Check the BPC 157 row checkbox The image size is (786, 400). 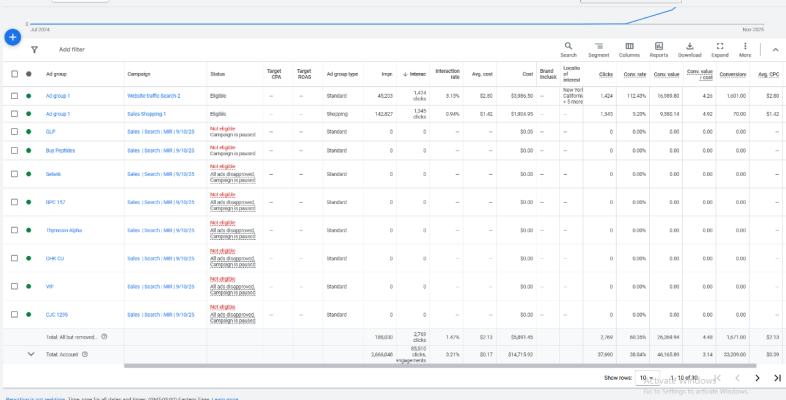pyautogui.click(x=15, y=202)
